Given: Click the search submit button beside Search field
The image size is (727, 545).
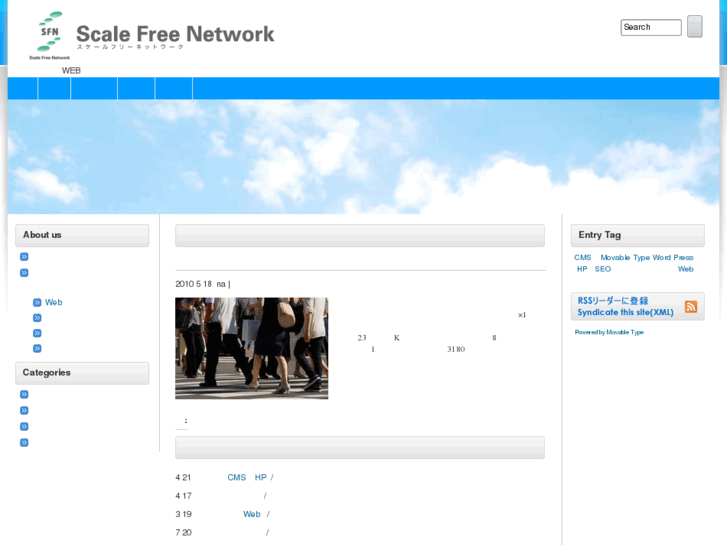Looking at the screenshot, I should (695, 26).
